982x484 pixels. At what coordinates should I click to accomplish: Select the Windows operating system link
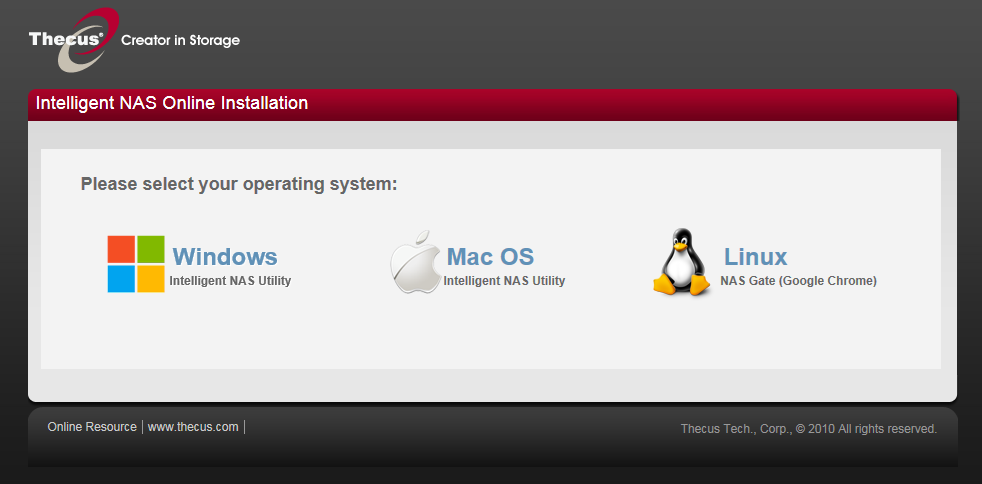click(225, 256)
